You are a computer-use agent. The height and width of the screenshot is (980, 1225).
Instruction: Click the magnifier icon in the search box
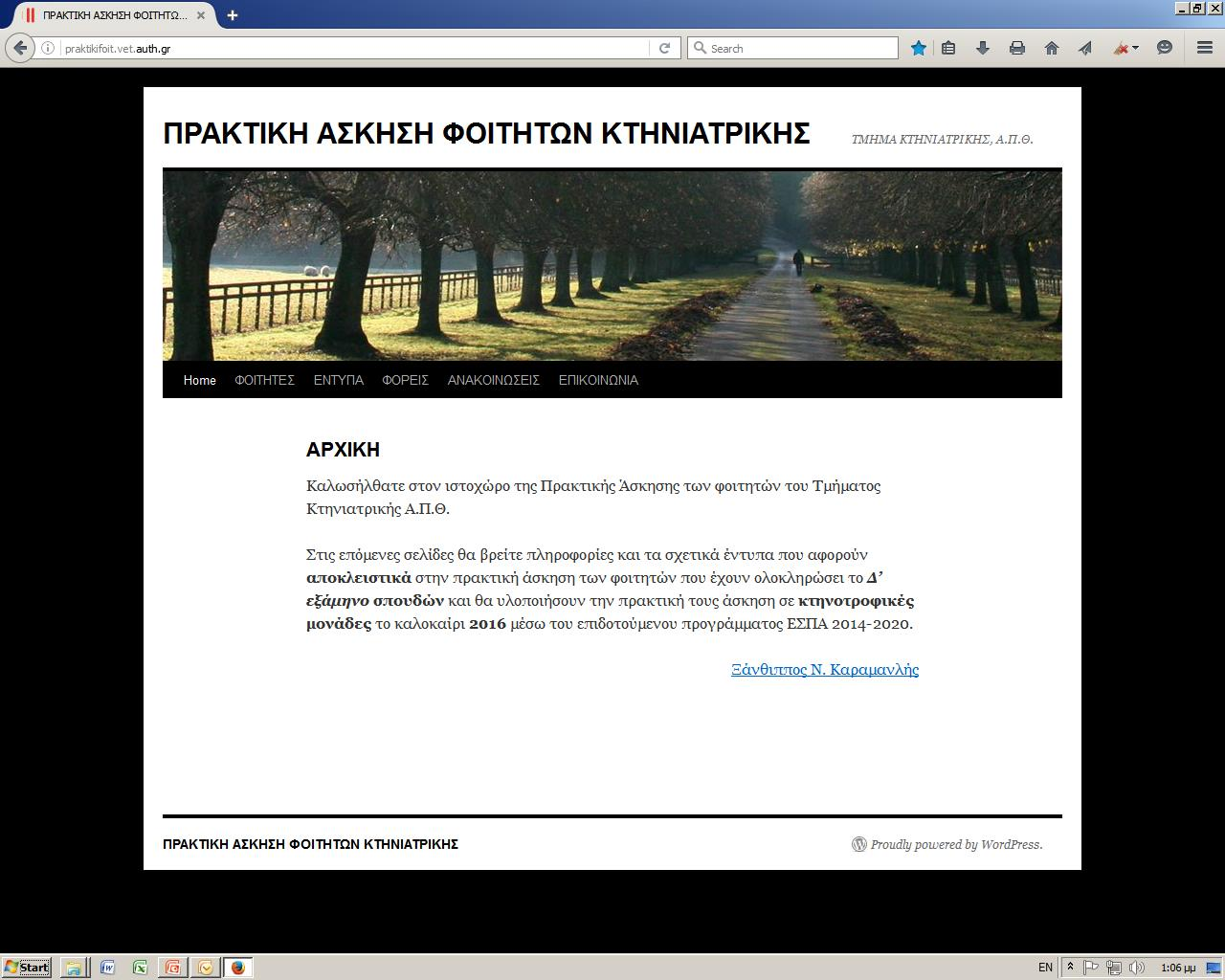click(x=700, y=48)
